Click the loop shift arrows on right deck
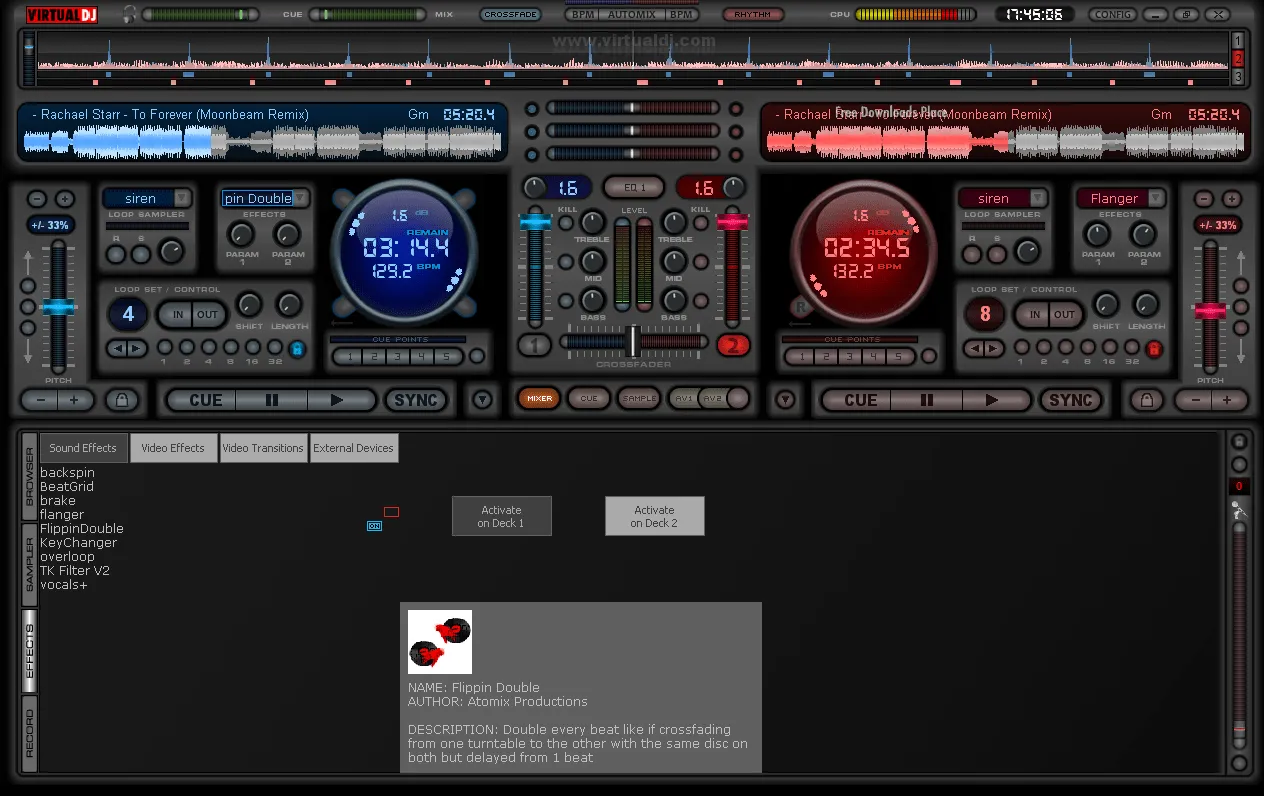The height and width of the screenshot is (796, 1264). [x=985, y=348]
